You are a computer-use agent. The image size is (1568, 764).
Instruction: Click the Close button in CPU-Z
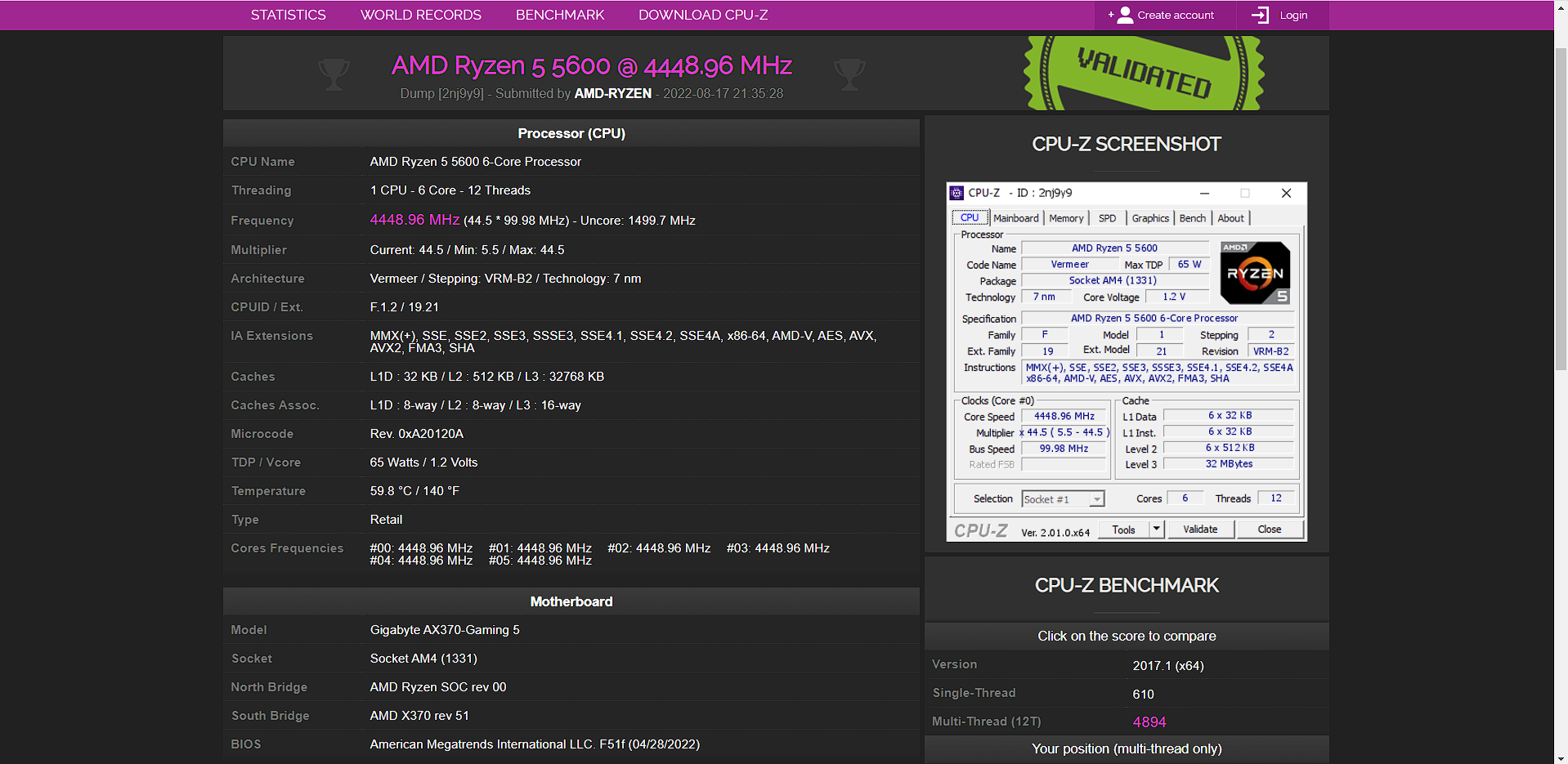pyautogui.click(x=1269, y=529)
